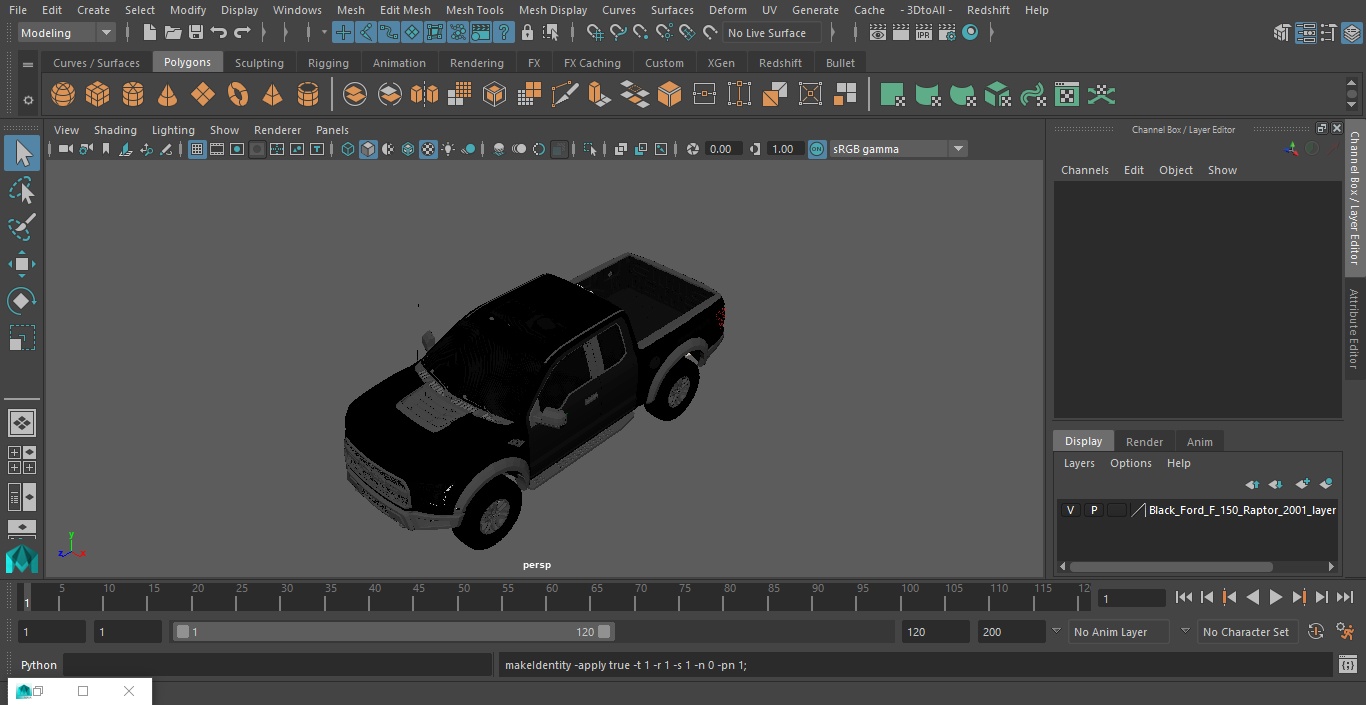Open the shelf tab list menu icon
1366x705 pixels.
(28, 64)
